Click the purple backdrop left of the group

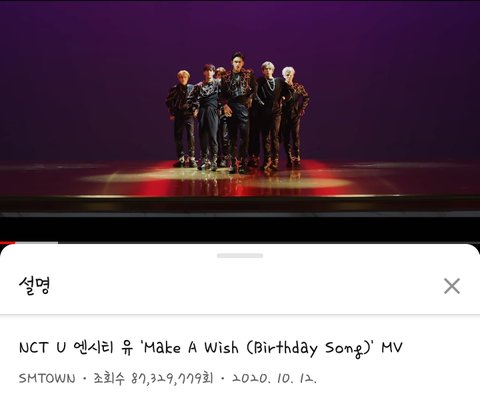tap(83, 83)
